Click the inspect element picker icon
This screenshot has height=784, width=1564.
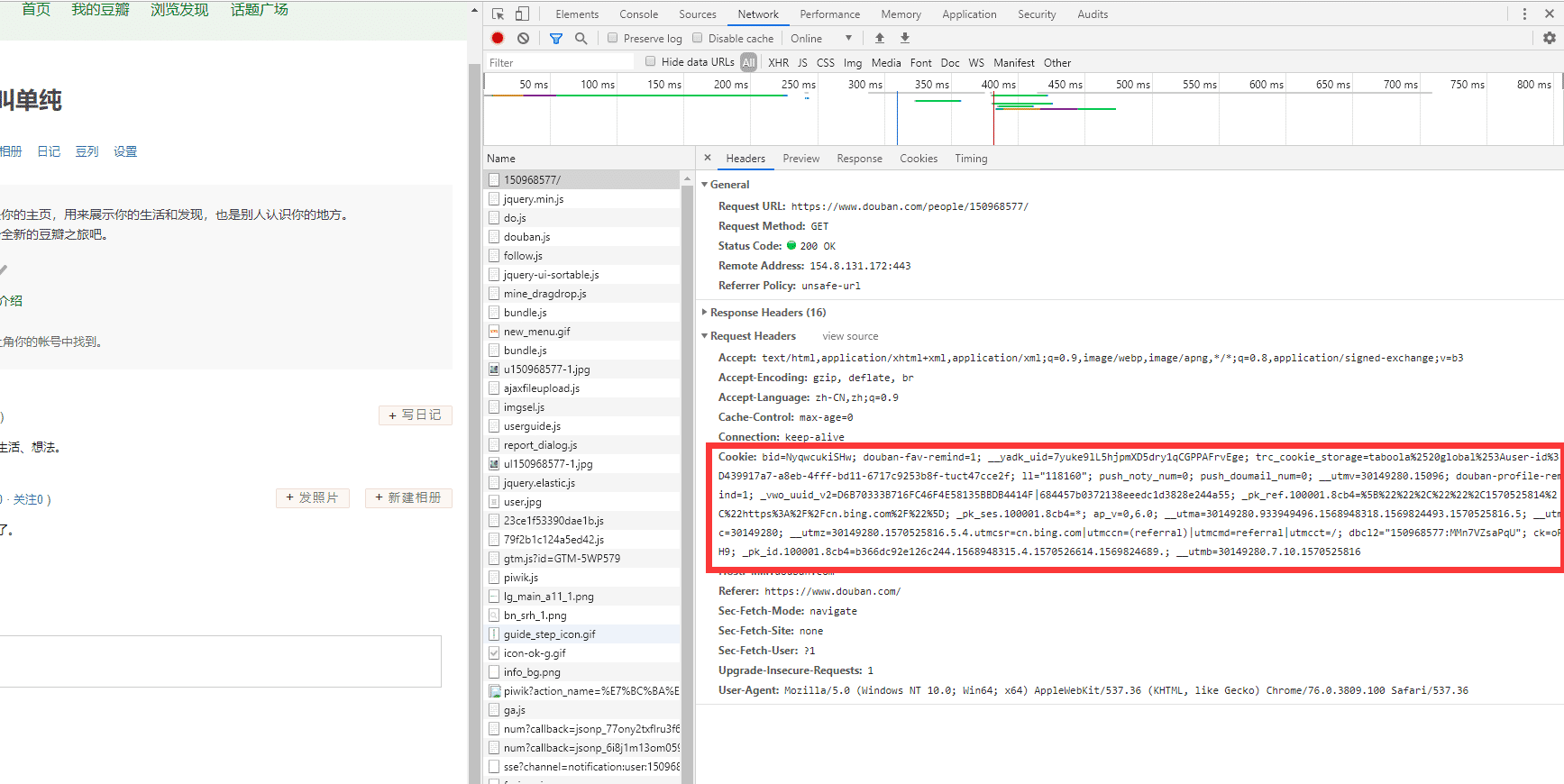498,14
